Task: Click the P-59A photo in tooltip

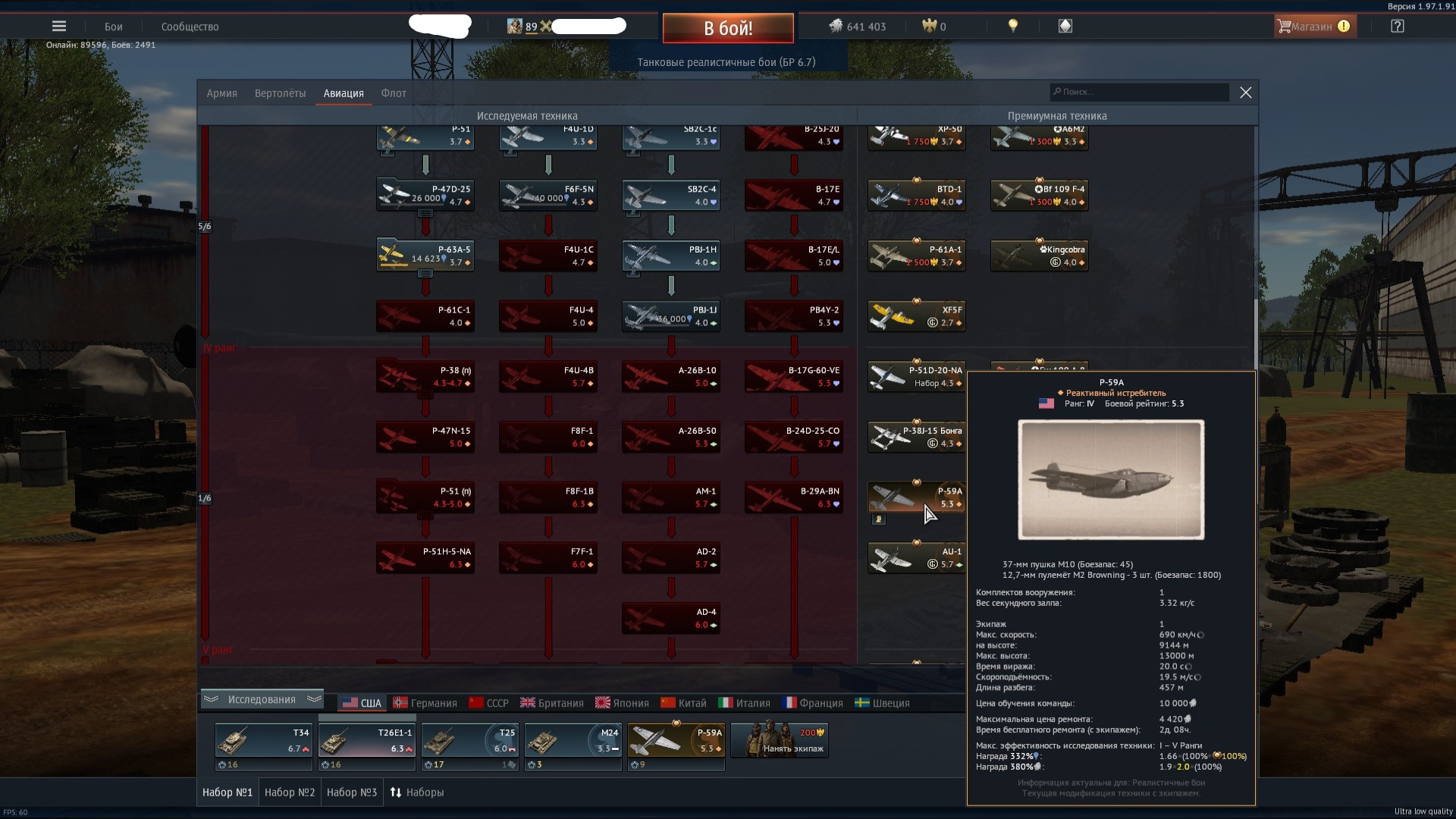Action: coord(1111,480)
